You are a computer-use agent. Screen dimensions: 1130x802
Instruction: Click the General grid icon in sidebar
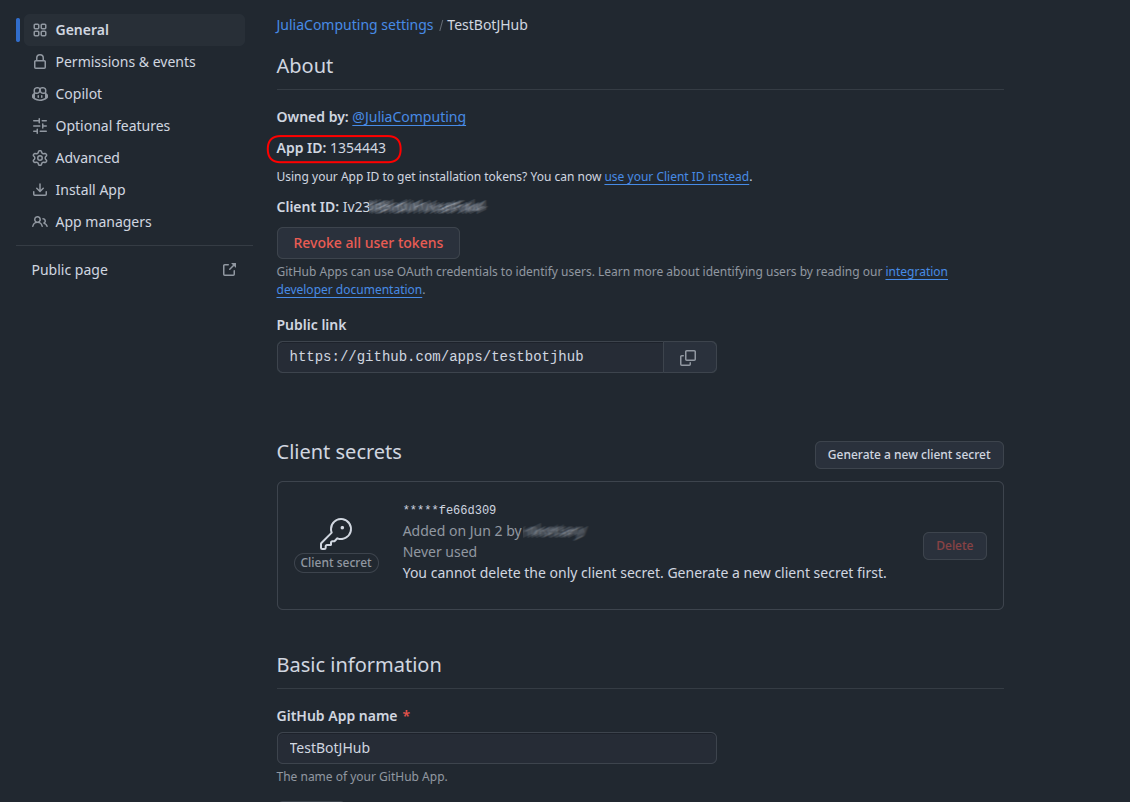click(x=40, y=30)
